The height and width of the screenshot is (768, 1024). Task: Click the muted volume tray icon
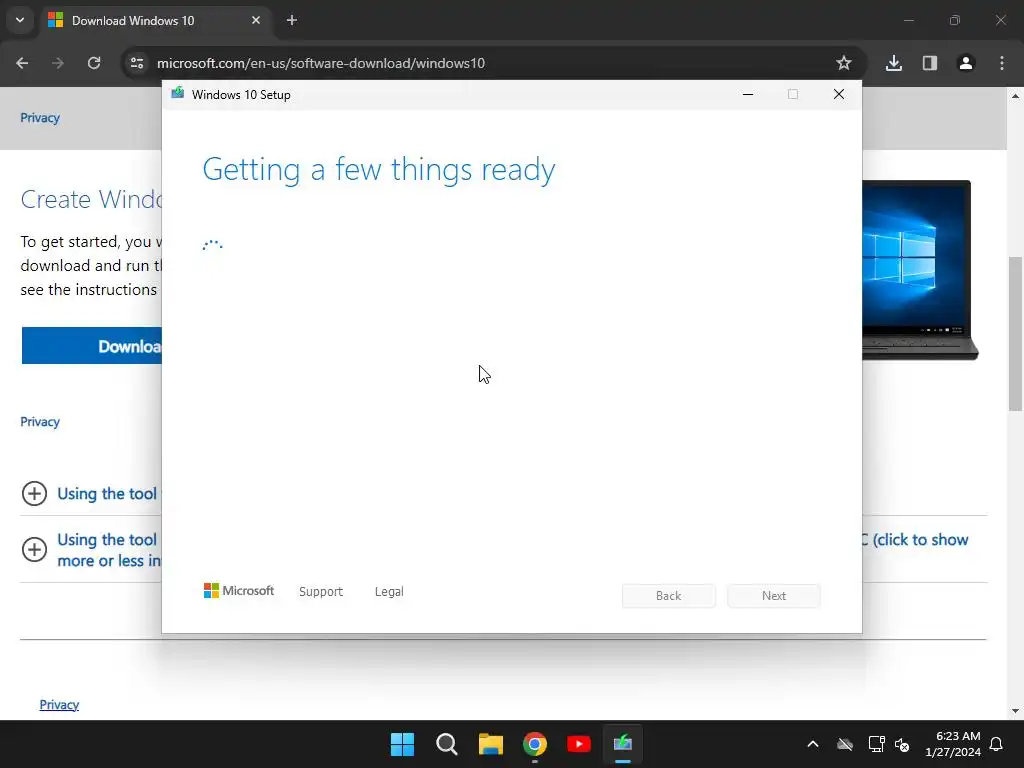click(x=903, y=744)
